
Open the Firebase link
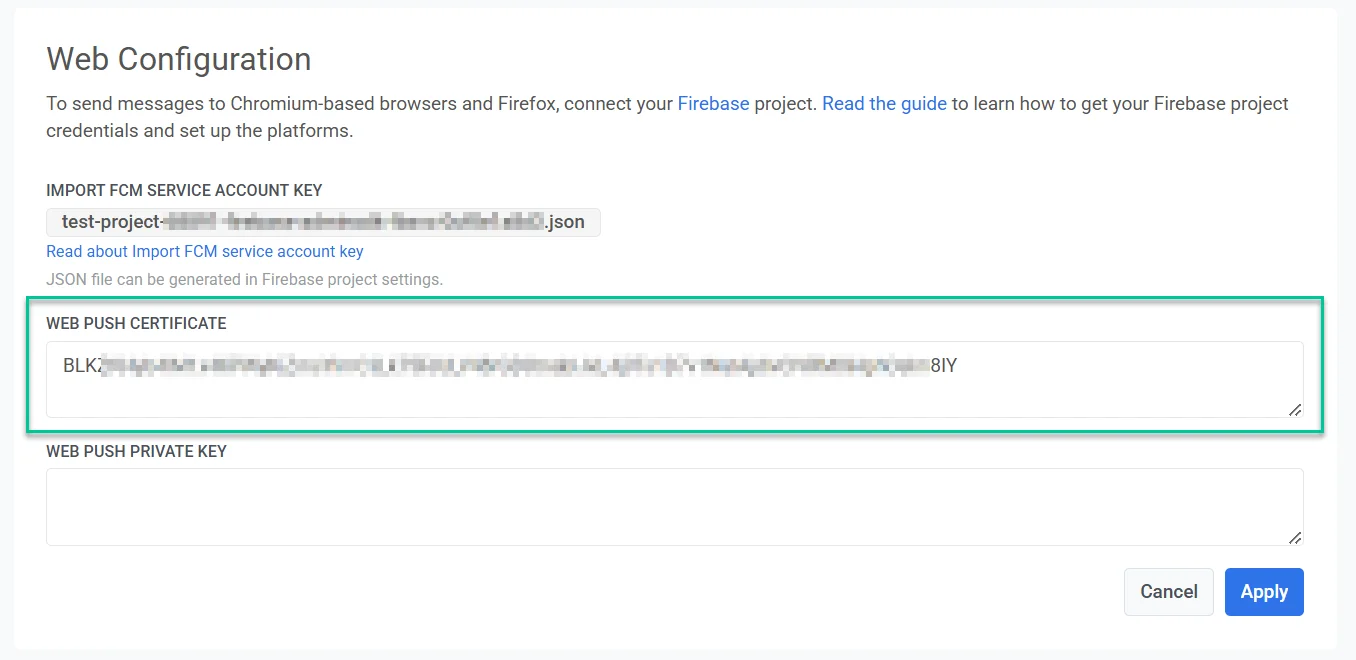click(713, 104)
